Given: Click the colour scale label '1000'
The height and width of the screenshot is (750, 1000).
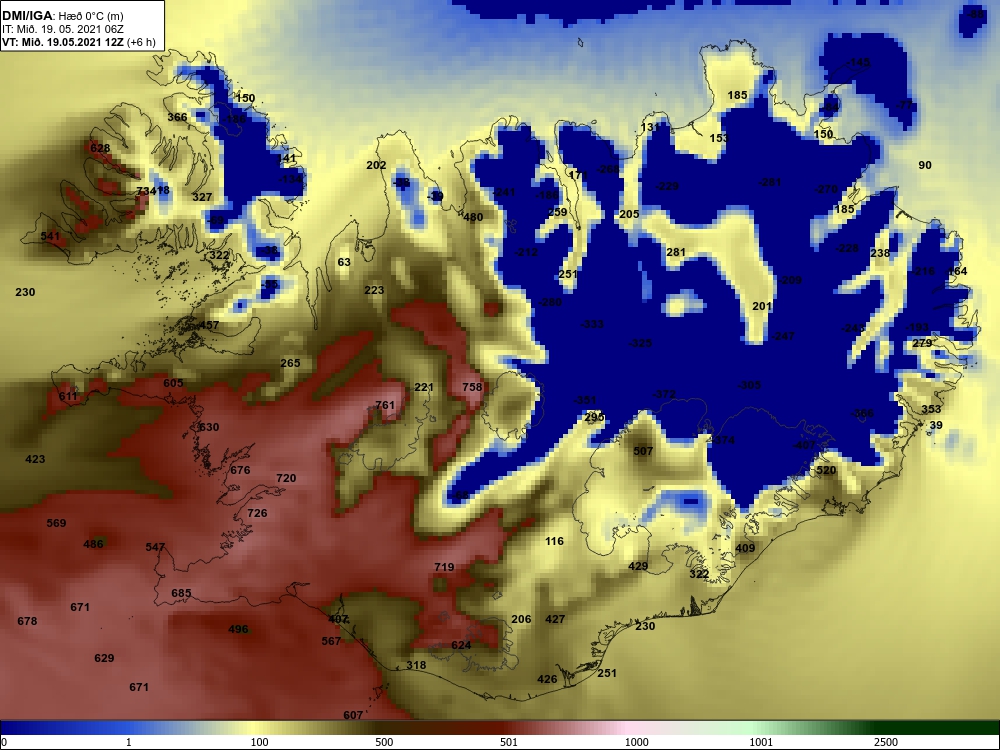Looking at the screenshot, I should tap(636, 742).
